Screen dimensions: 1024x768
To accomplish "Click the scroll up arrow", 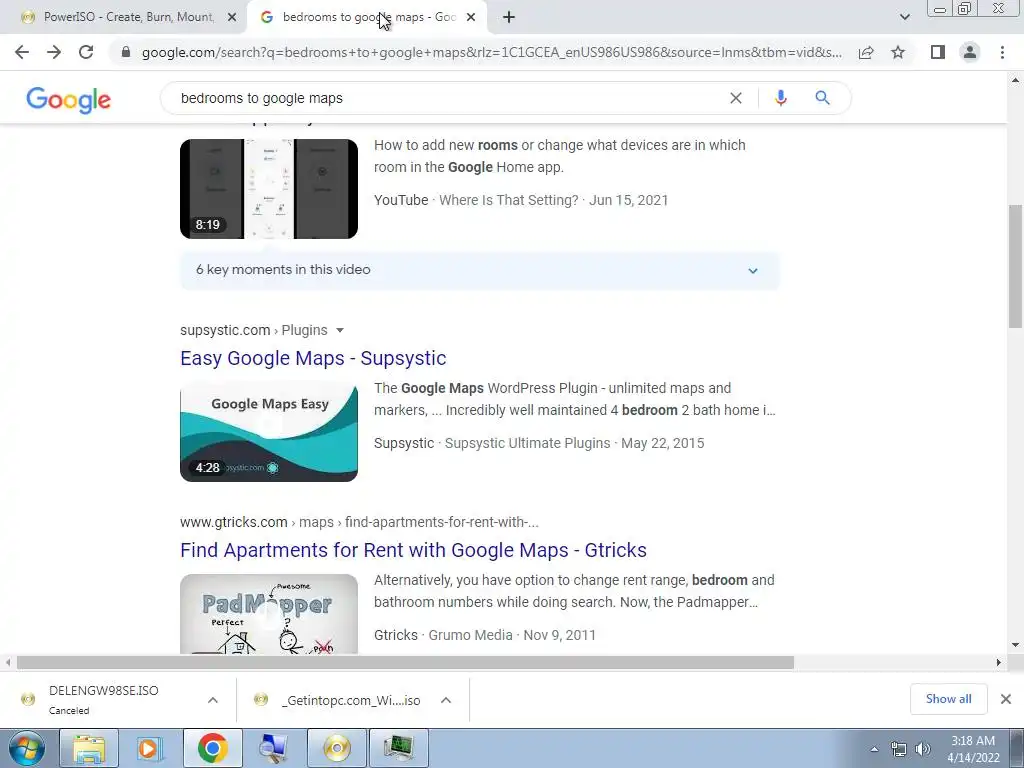I will click(1015, 80).
